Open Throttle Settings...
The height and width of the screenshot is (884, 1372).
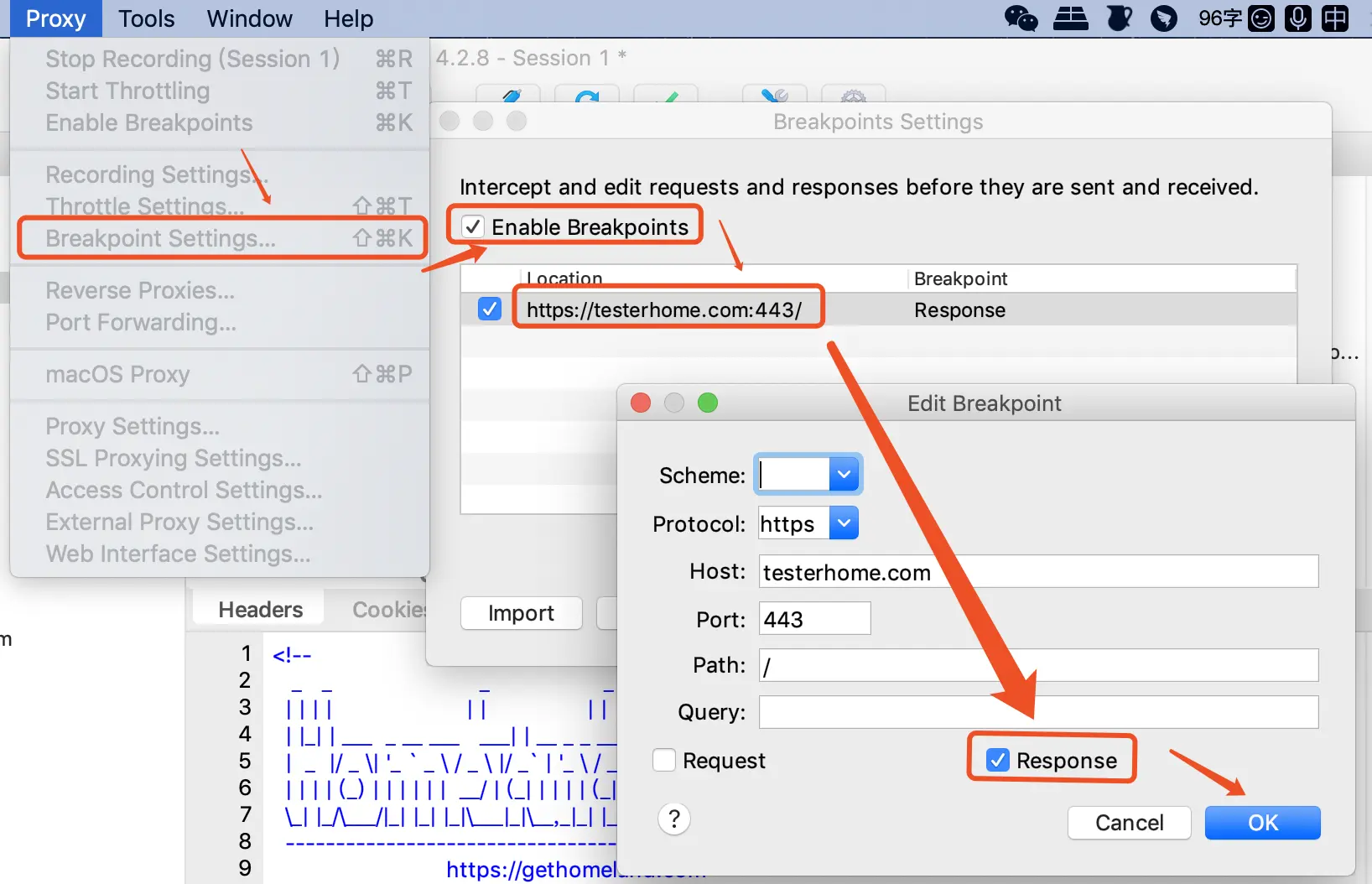[x=220, y=206]
